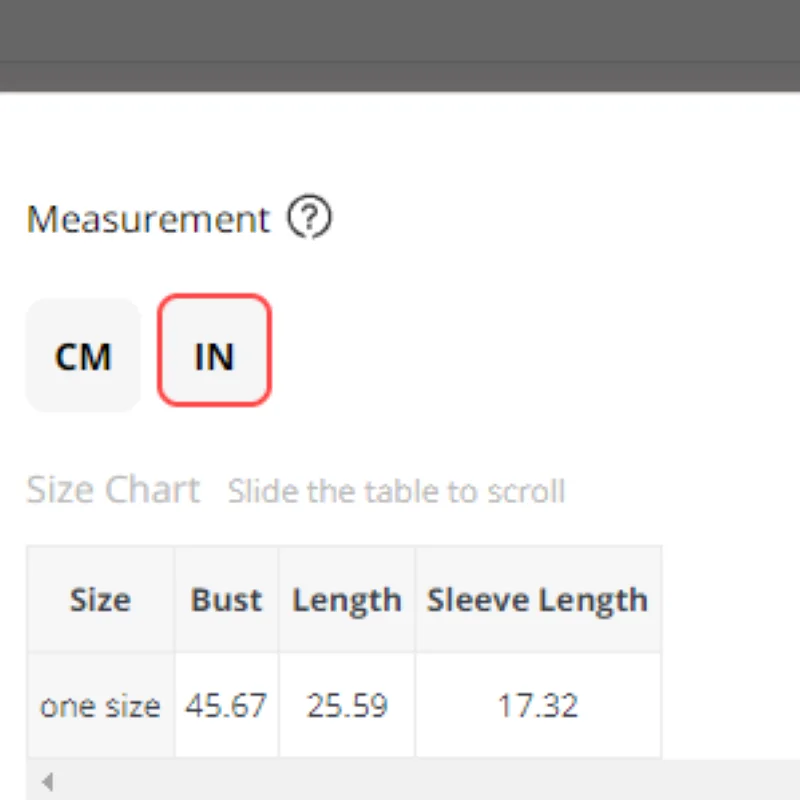Click 'Slide the table to scroll' hint
Viewport: 800px width, 800px height.
pyautogui.click(x=396, y=492)
